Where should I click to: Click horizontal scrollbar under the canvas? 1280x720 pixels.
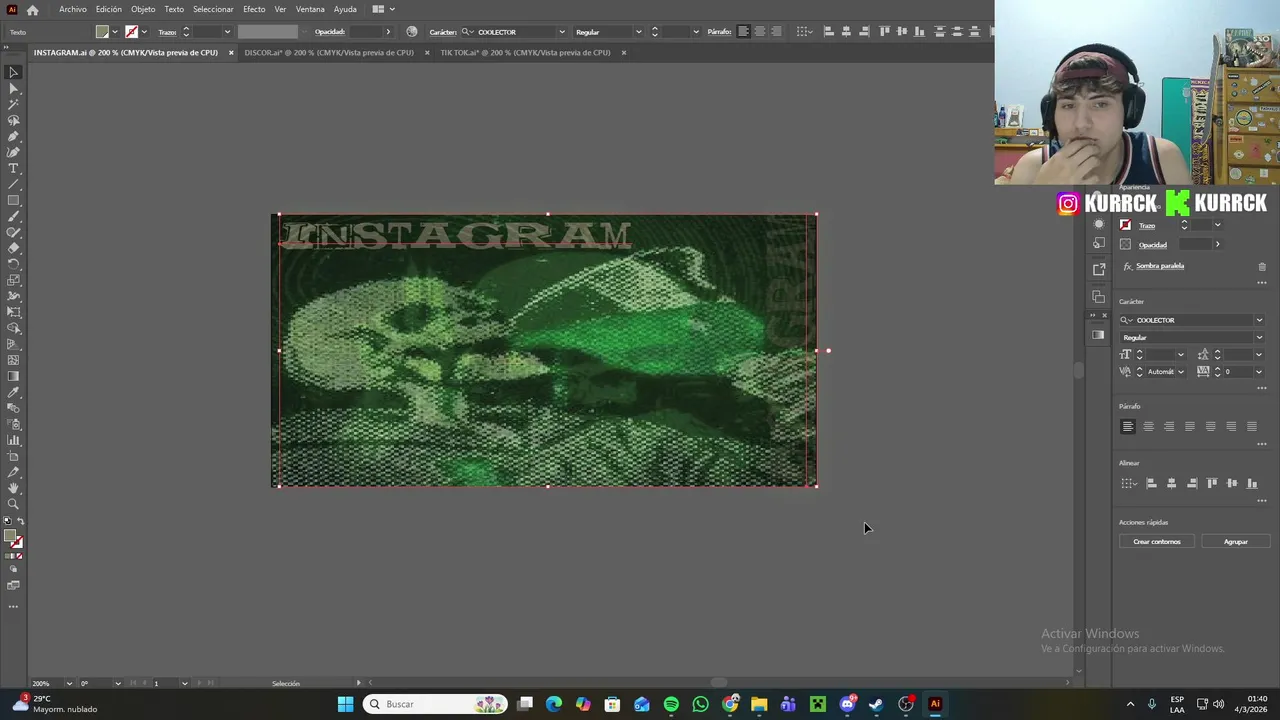coord(718,683)
